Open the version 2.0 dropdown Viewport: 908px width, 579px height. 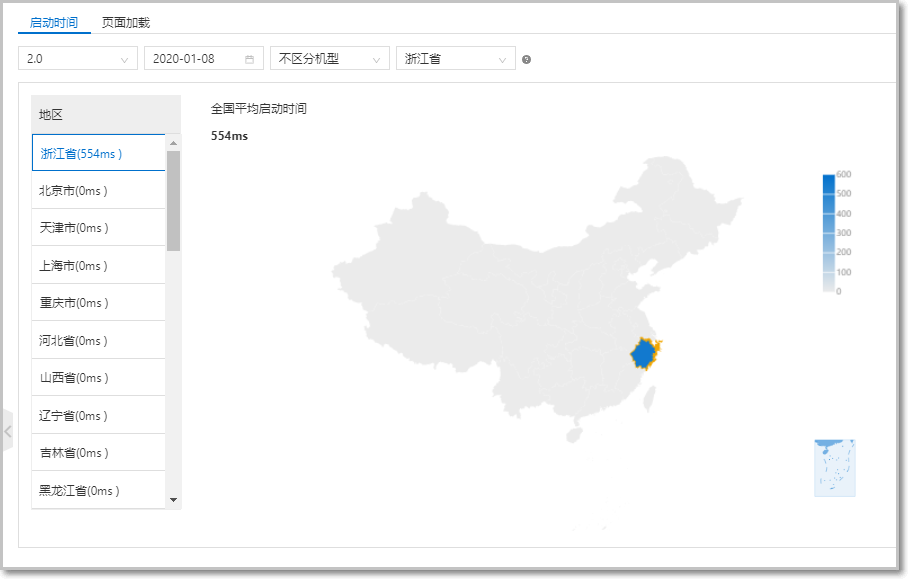click(x=78, y=58)
